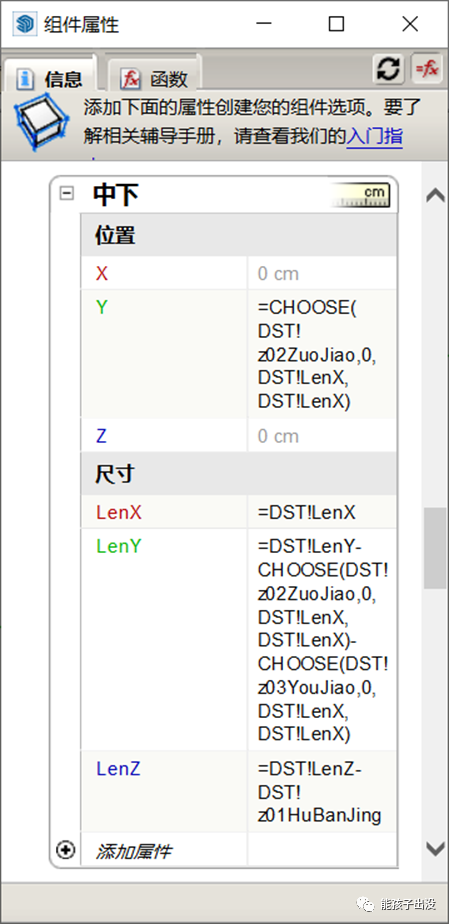This screenshot has height=924, width=449.
Task: Click the refresh icon button
Action: click(388, 69)
